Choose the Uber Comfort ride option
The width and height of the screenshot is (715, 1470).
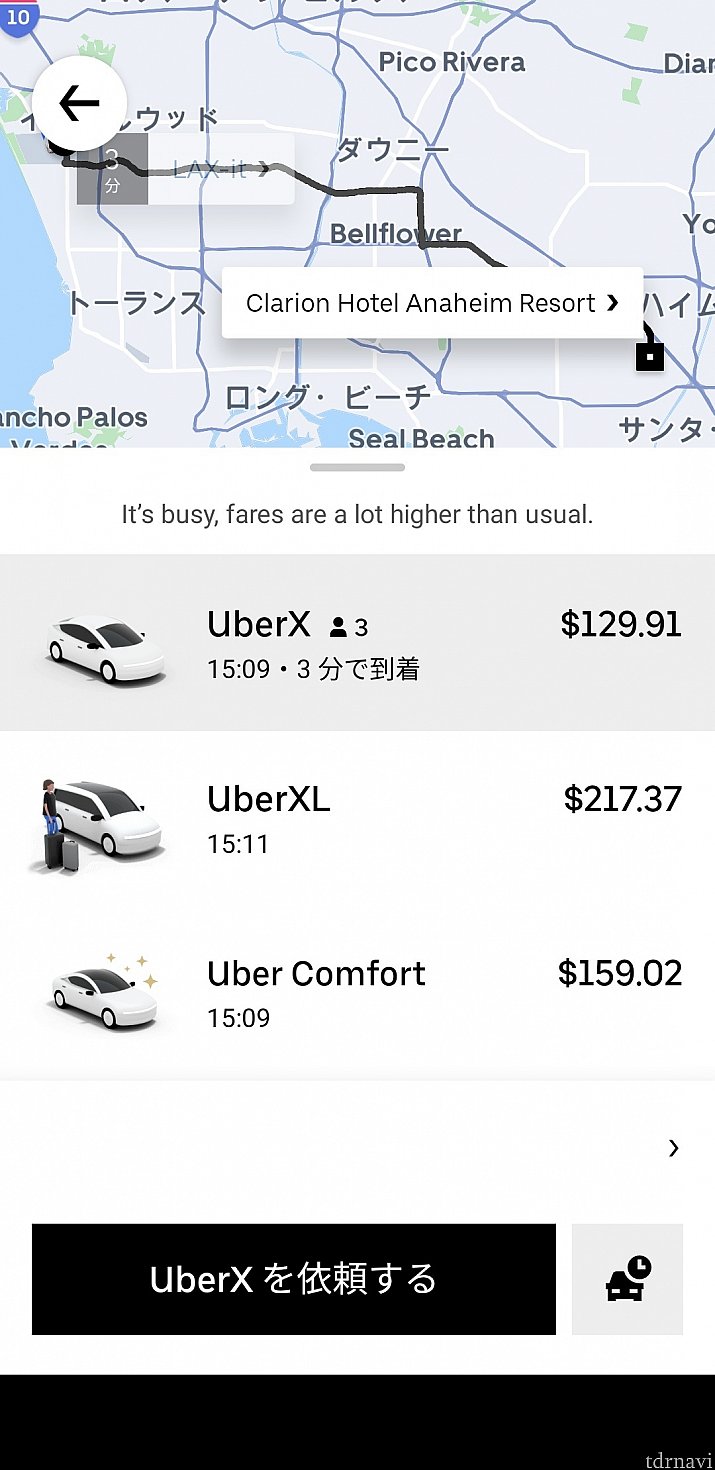tap(357, 990)
